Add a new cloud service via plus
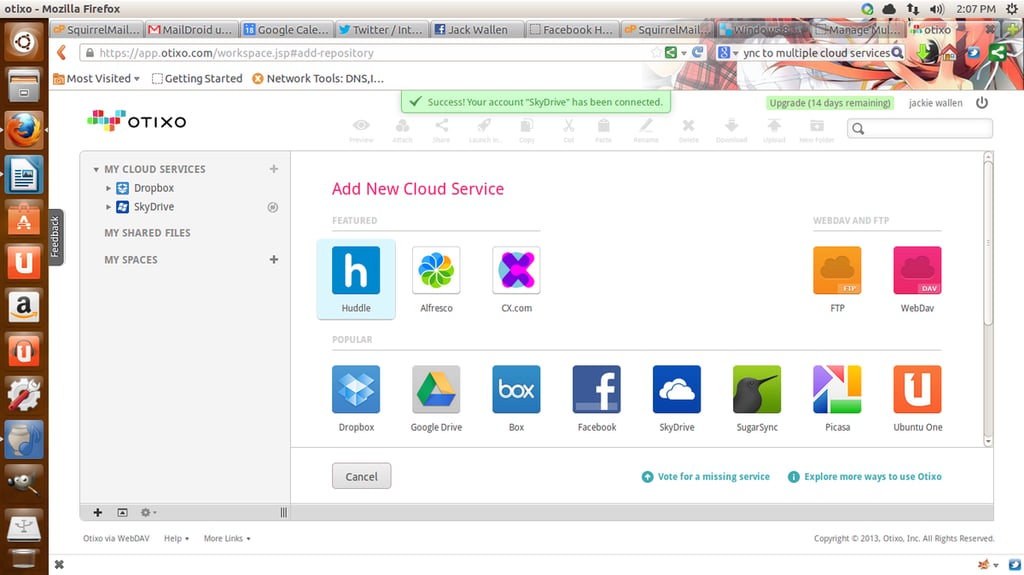This screenshot has height=575, width=1024. click(x=274, y=169)
